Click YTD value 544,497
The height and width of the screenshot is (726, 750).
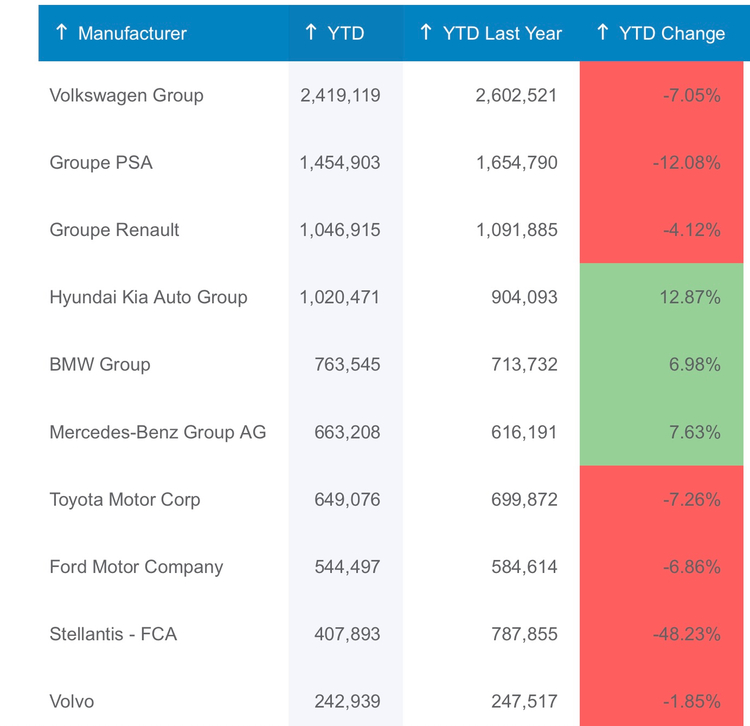point(347,567)
